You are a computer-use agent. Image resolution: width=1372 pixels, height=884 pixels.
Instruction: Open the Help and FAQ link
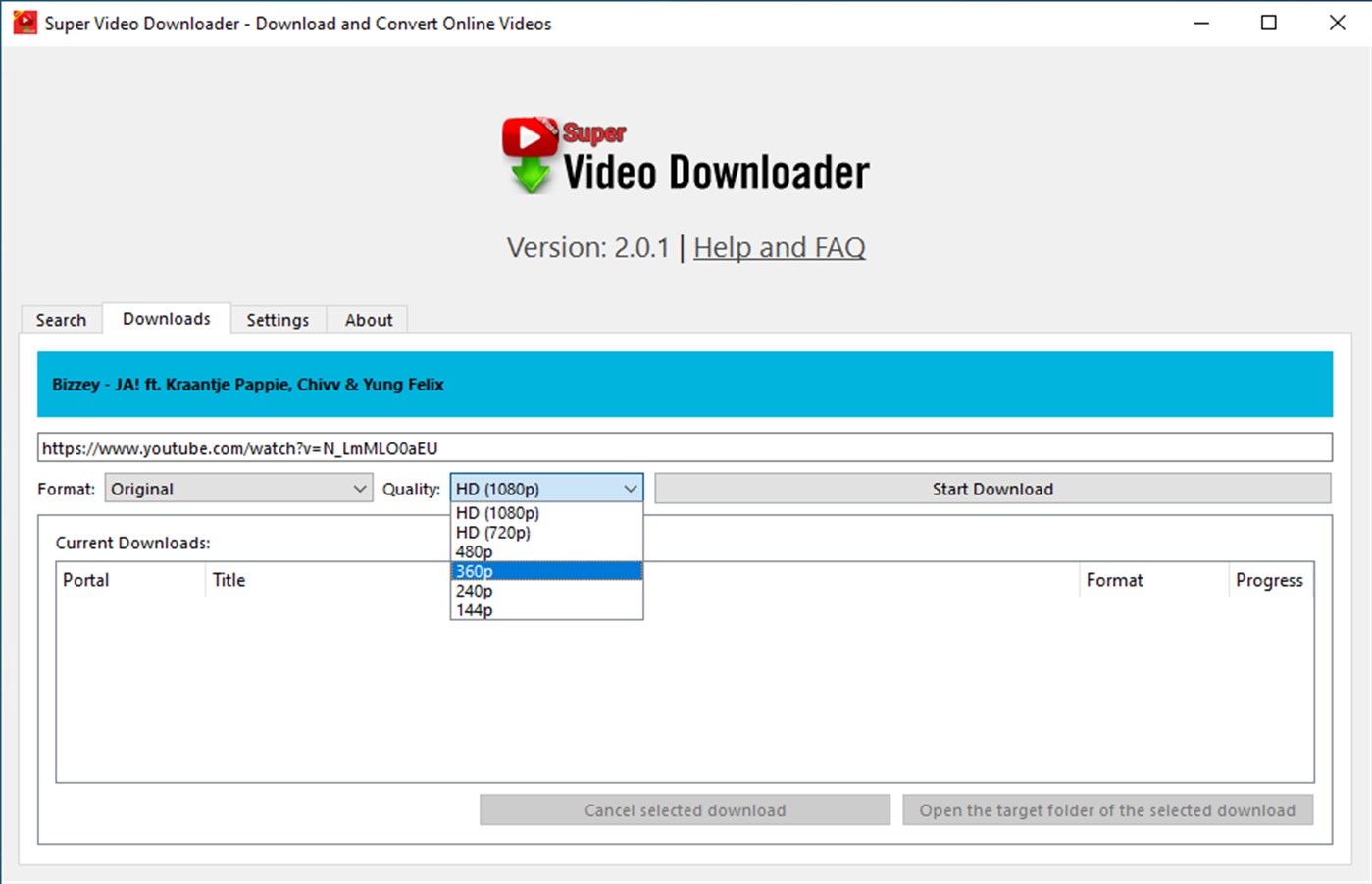coord(780,247)
